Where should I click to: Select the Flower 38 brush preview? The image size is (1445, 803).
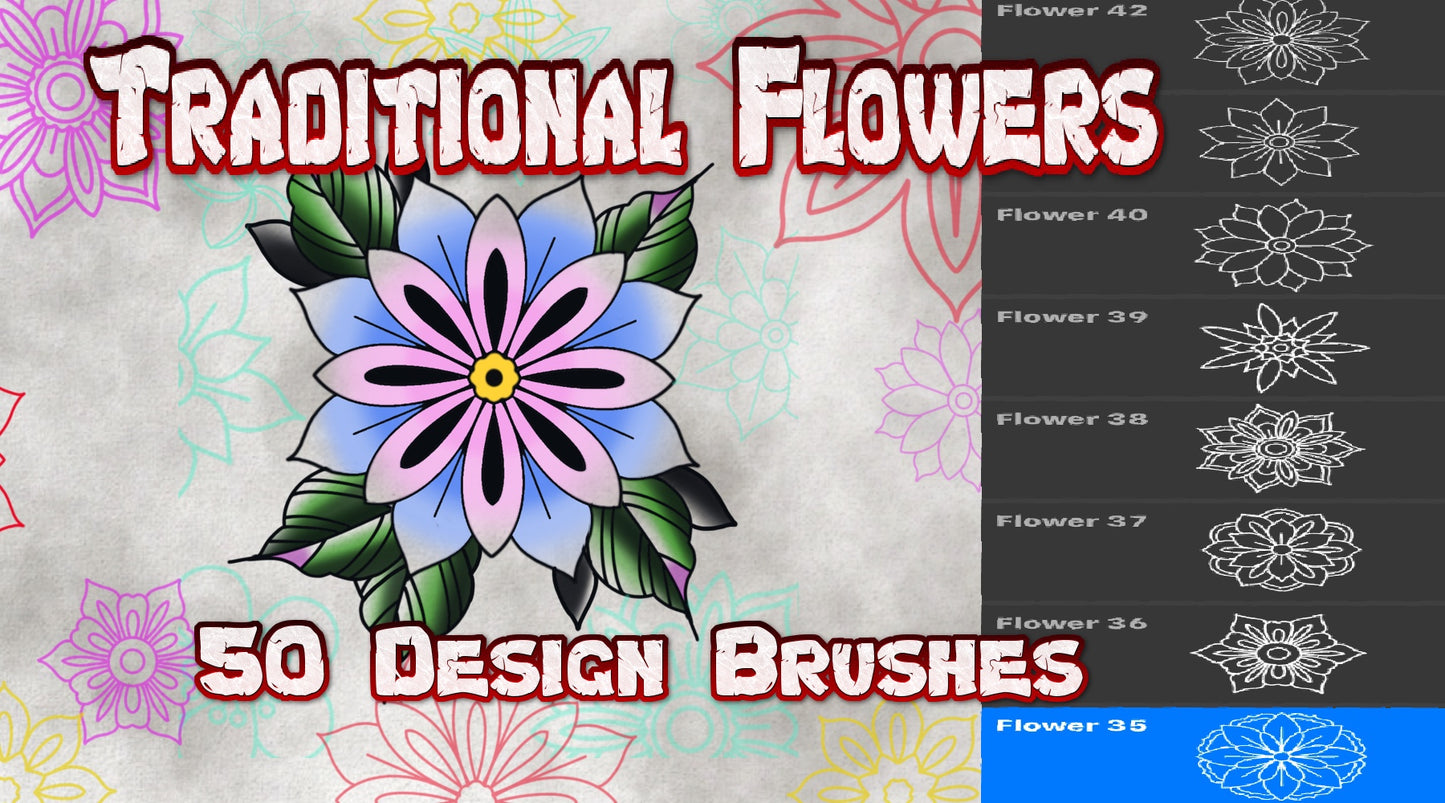pos(1280,450)
